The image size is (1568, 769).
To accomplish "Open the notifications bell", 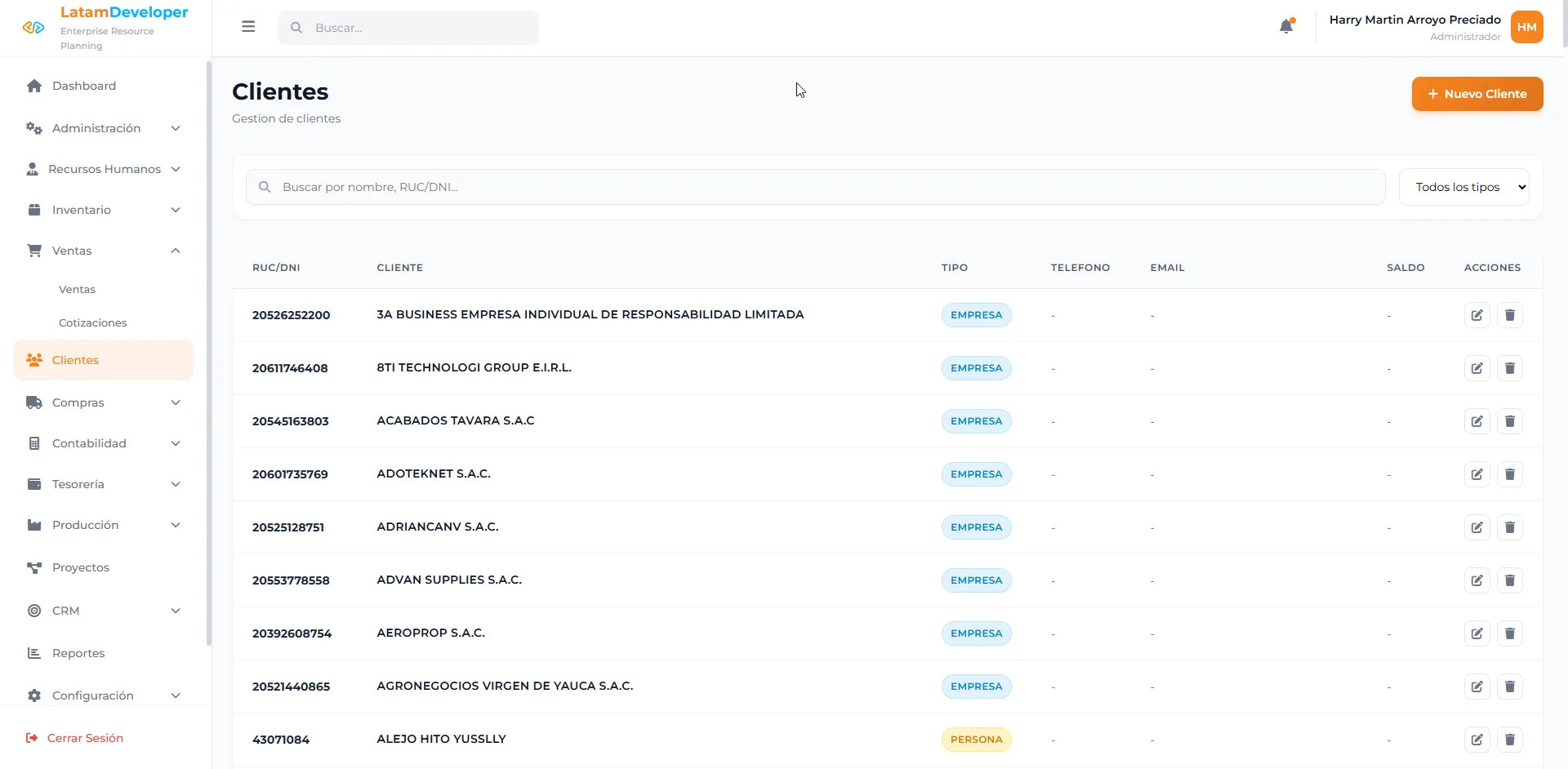I will (1286, 26).
